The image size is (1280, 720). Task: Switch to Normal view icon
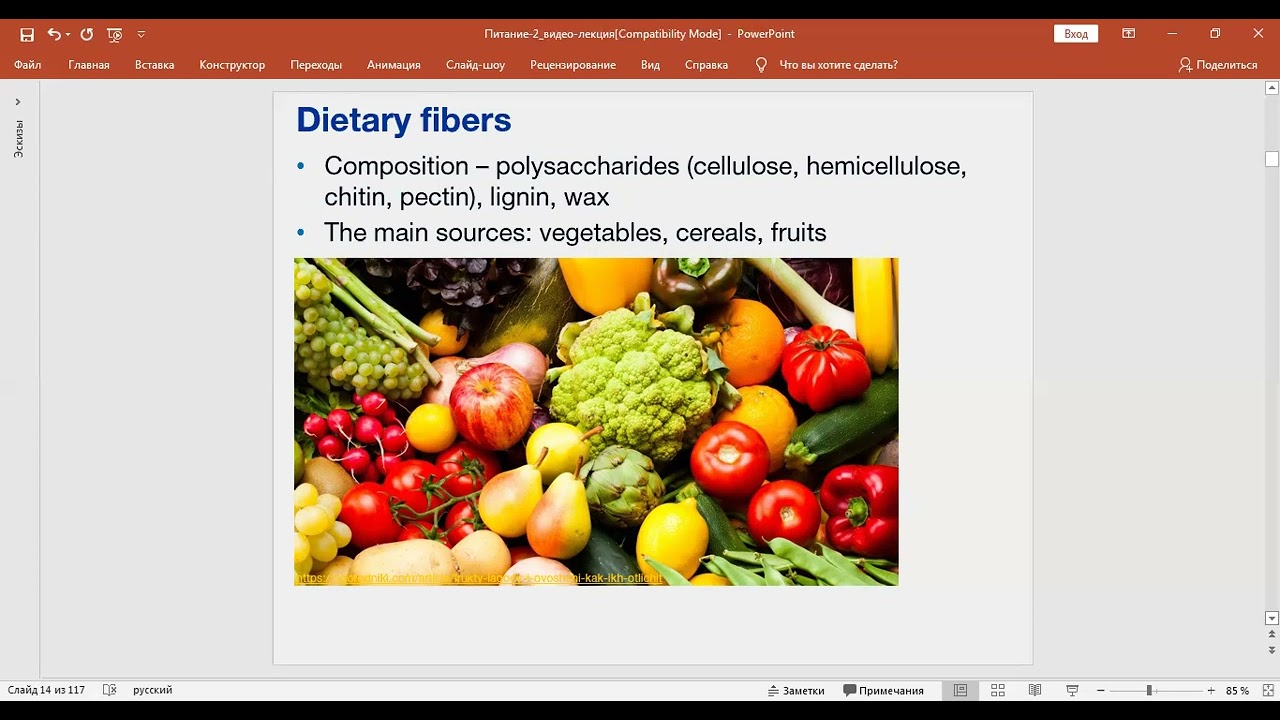pos(960,690)
